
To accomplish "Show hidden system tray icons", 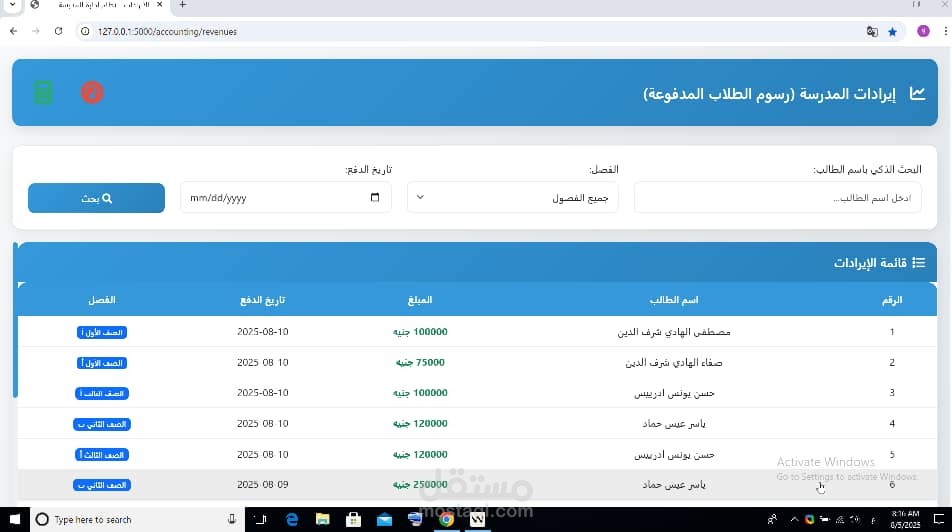I will 794,519.
